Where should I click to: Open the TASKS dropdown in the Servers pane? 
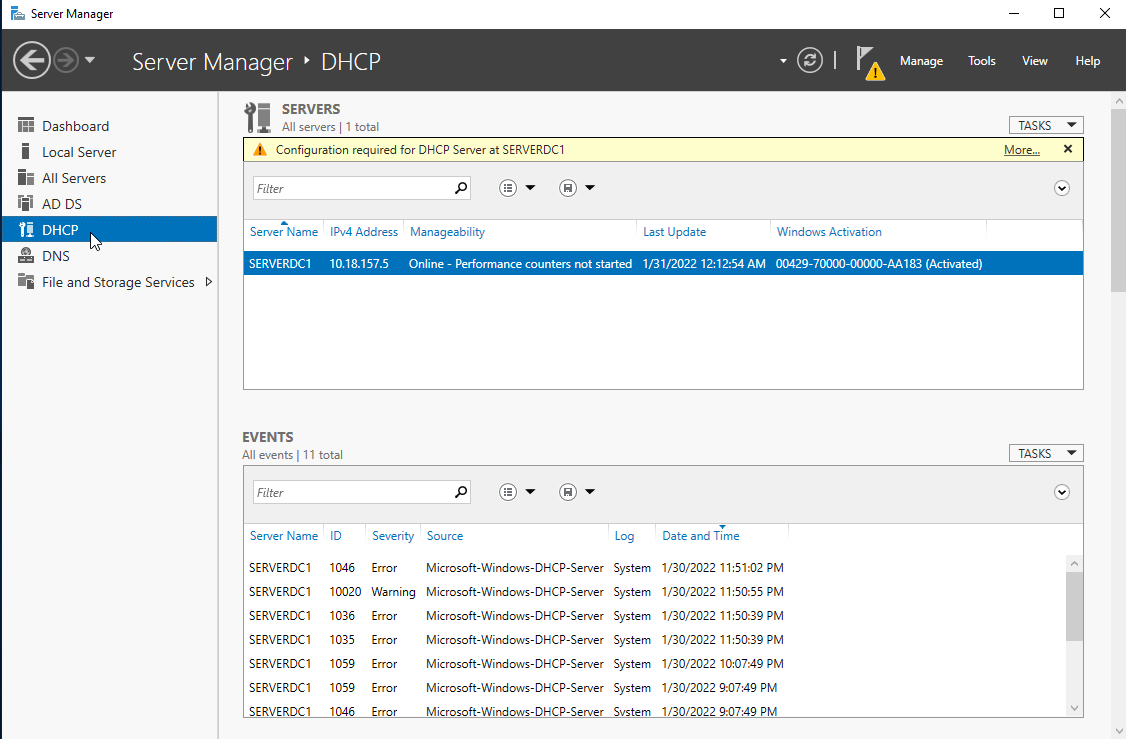click(x=1045, y=124)
